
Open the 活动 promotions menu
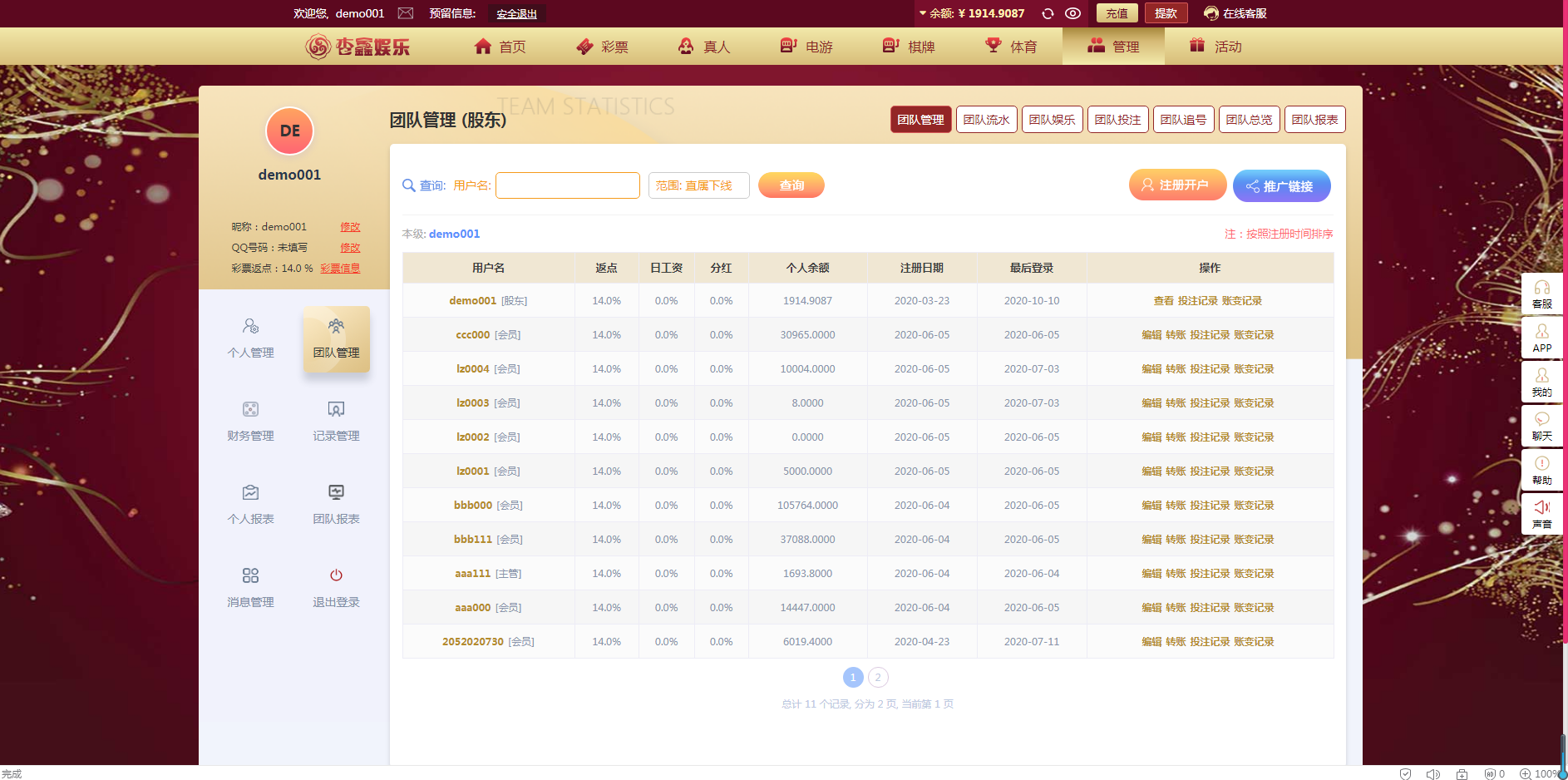(x=1215, y=47)
